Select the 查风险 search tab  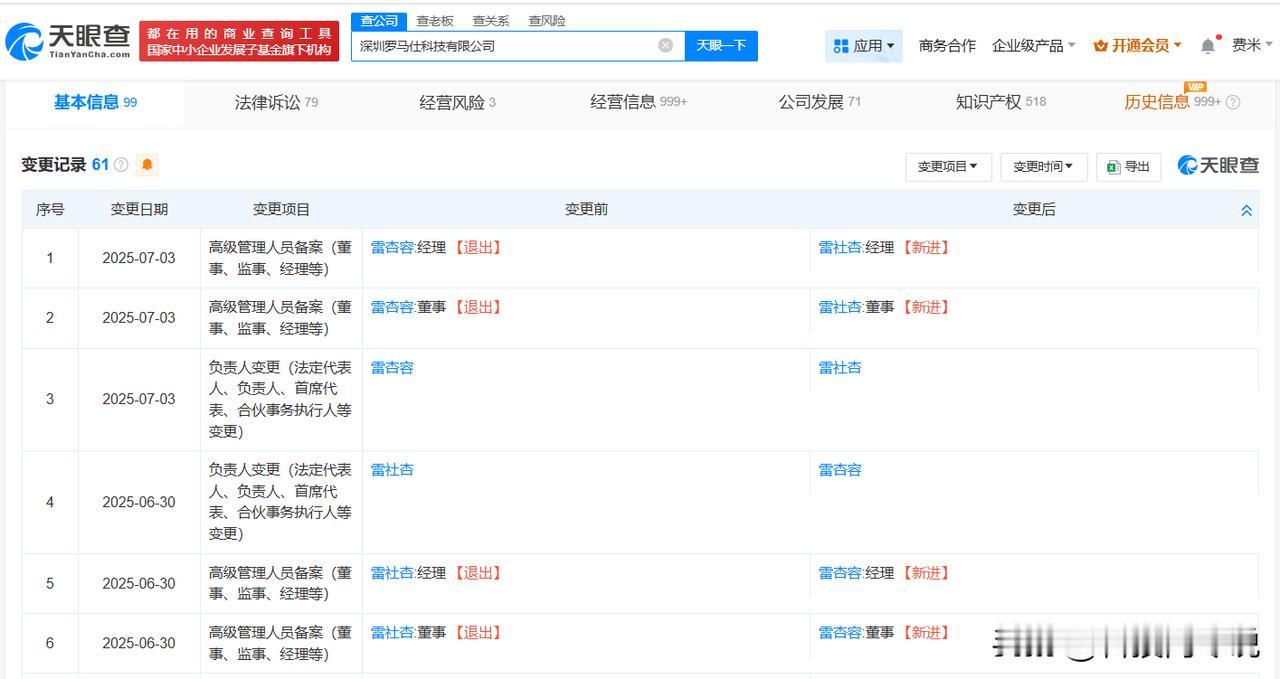[x=547, y=21]
